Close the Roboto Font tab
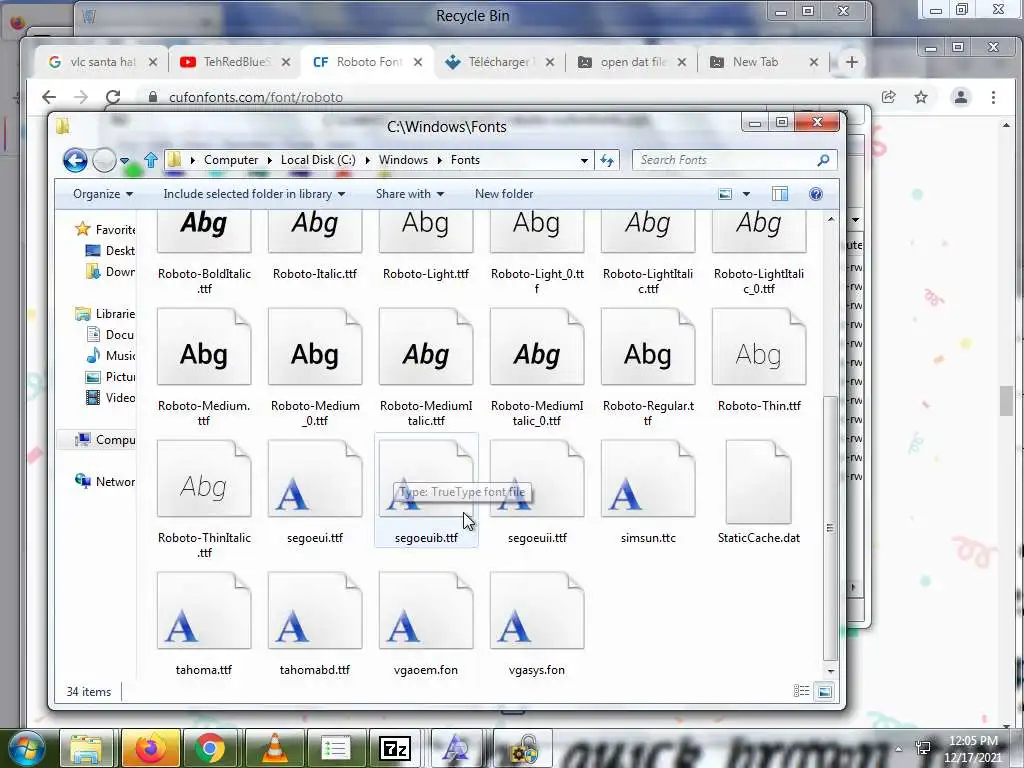This screenshot has height=768, width=1024. pyautogui.click(x=418, y=62)
